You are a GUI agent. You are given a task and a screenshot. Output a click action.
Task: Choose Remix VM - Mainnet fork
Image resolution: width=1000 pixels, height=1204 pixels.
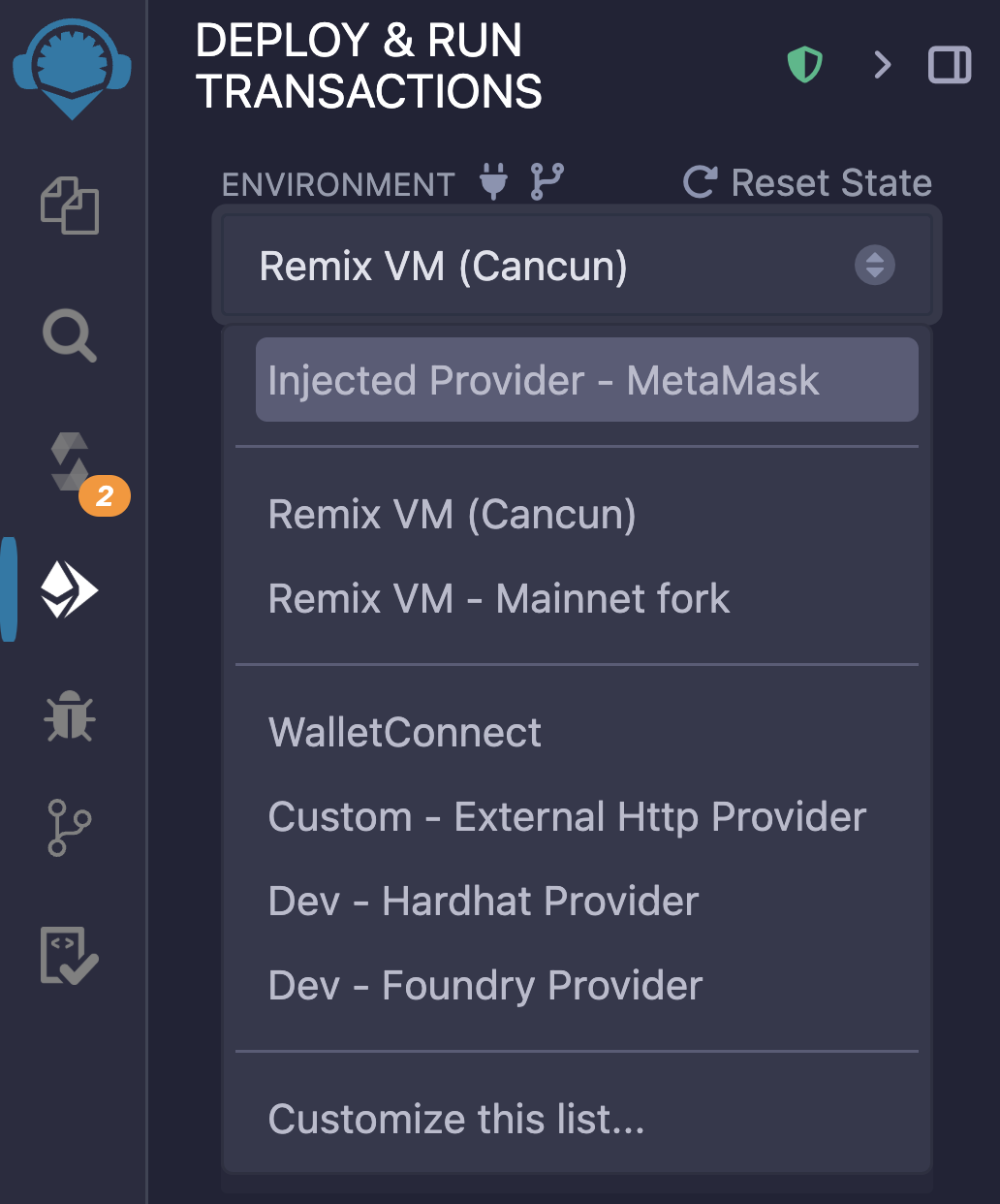tap(499, 599)
